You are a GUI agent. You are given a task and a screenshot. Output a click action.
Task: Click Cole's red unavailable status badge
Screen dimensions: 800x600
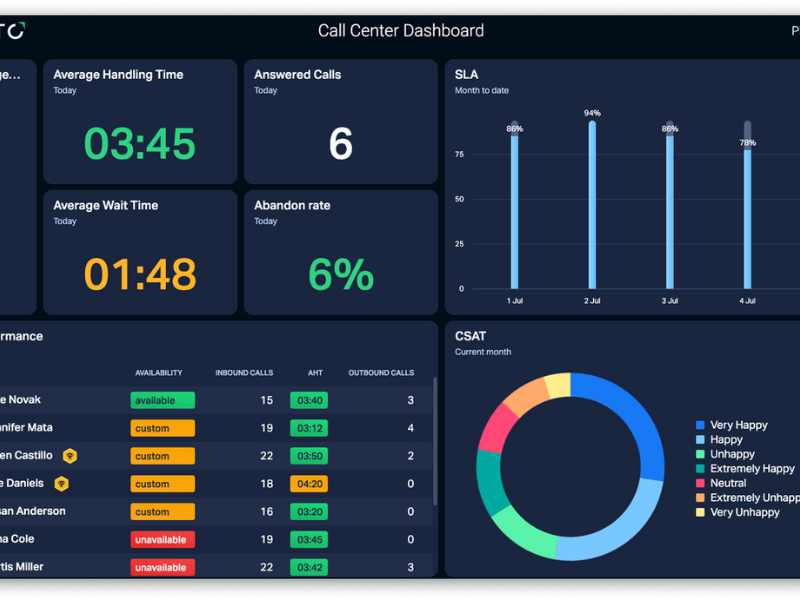tap(162, 539)
